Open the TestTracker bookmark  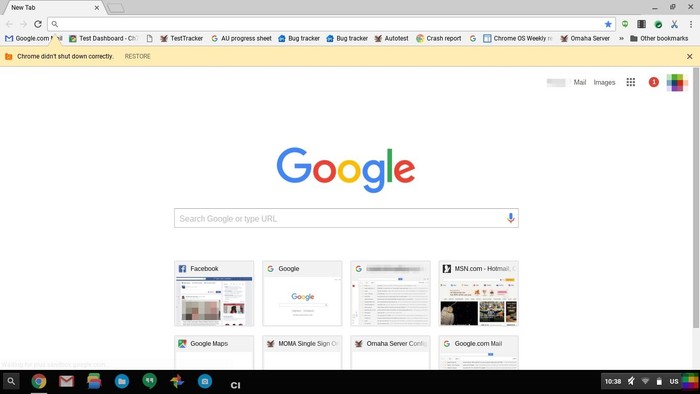point(181,38)
